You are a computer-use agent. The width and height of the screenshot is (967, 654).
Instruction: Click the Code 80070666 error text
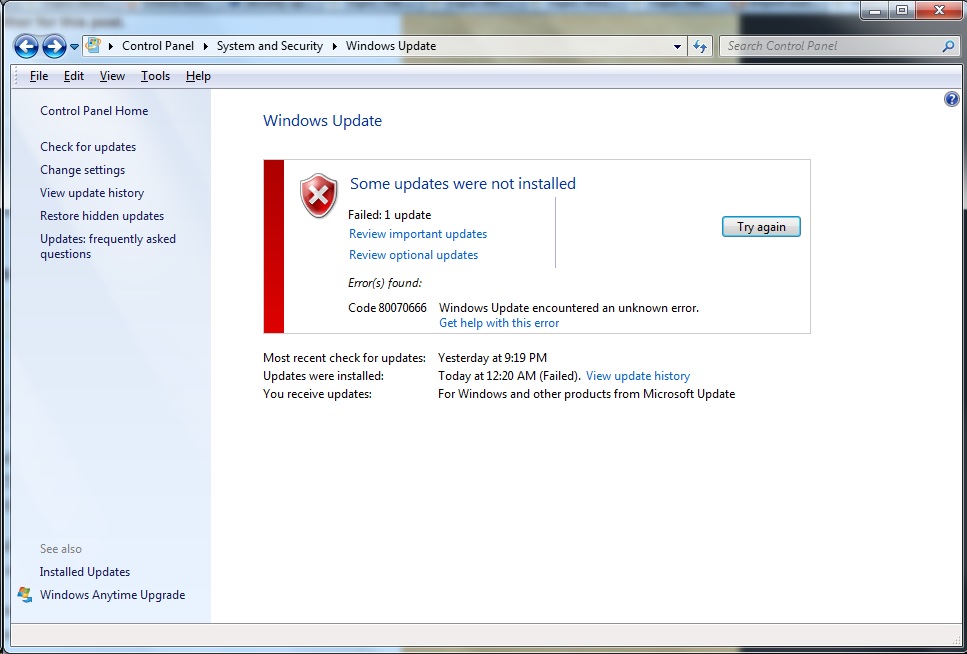pos(387,307)
